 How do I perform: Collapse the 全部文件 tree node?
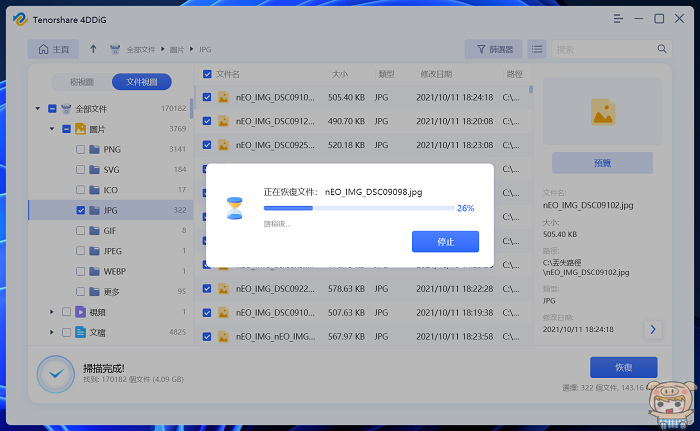click(x=38, y=108)
